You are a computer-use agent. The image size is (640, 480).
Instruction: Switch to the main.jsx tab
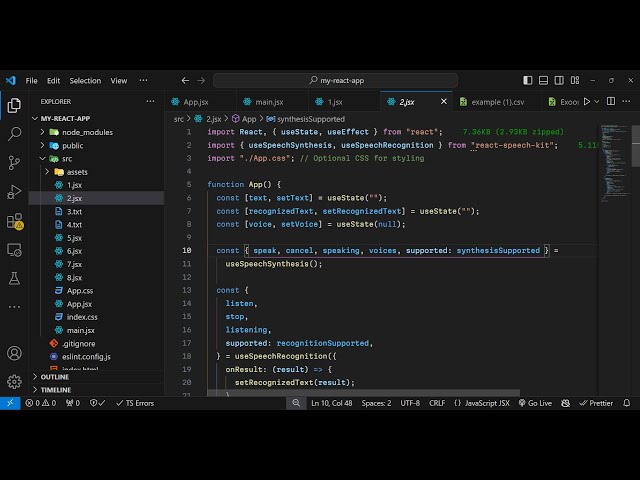(269, 101)
